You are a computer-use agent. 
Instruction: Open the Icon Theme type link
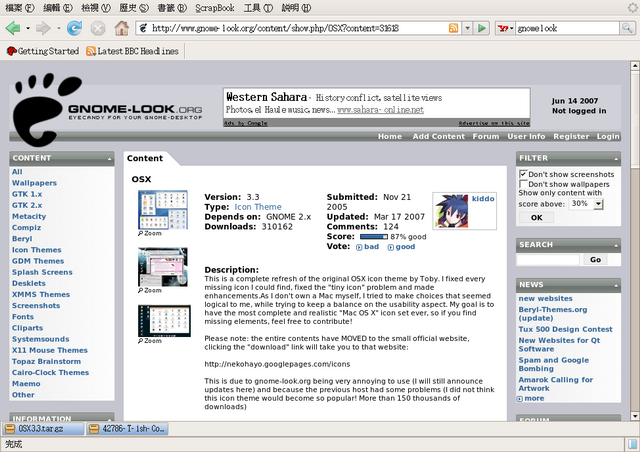(258, 207)
